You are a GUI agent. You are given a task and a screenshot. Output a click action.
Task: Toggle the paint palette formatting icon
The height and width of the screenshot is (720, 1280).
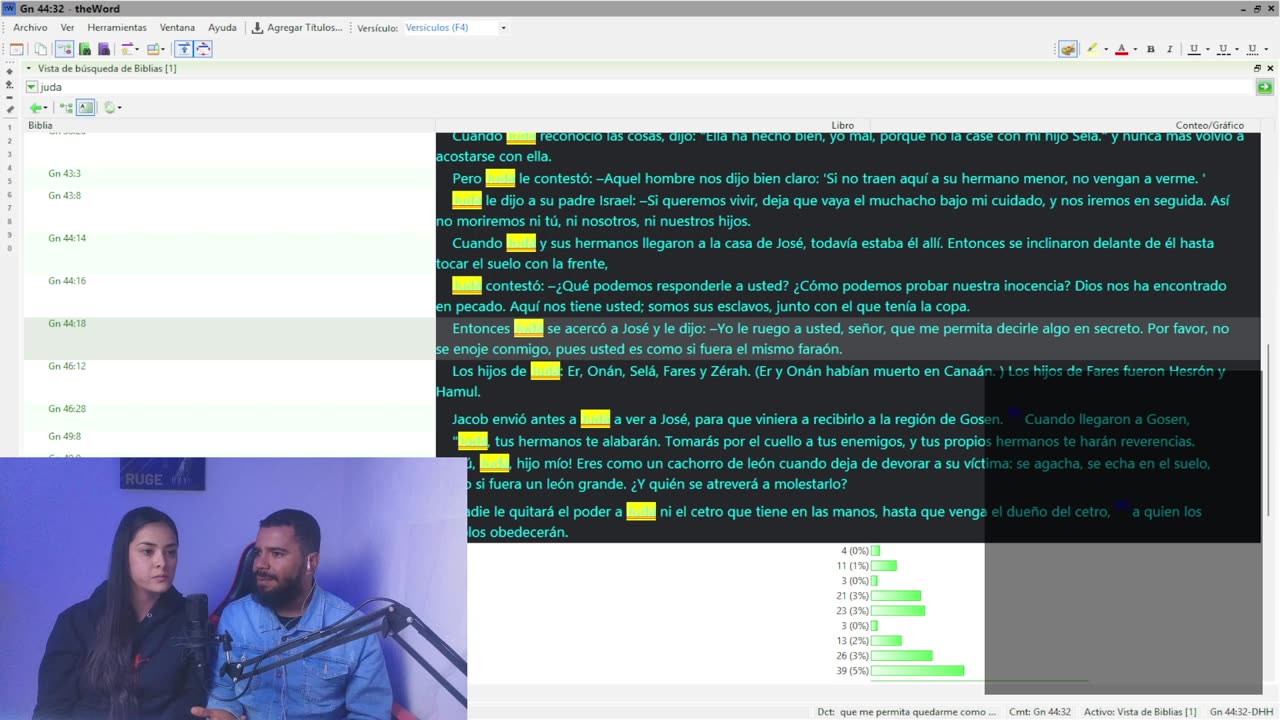pos(1068,49)
